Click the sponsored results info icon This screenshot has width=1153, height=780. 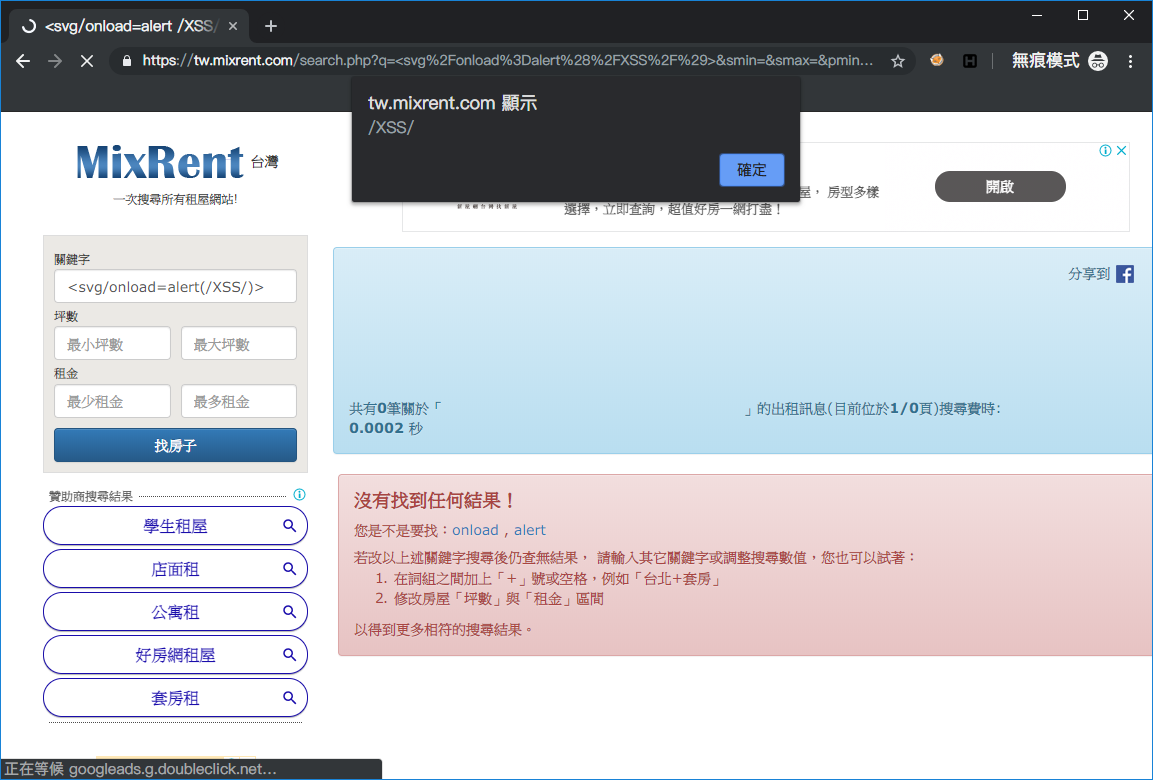point(299,495)
